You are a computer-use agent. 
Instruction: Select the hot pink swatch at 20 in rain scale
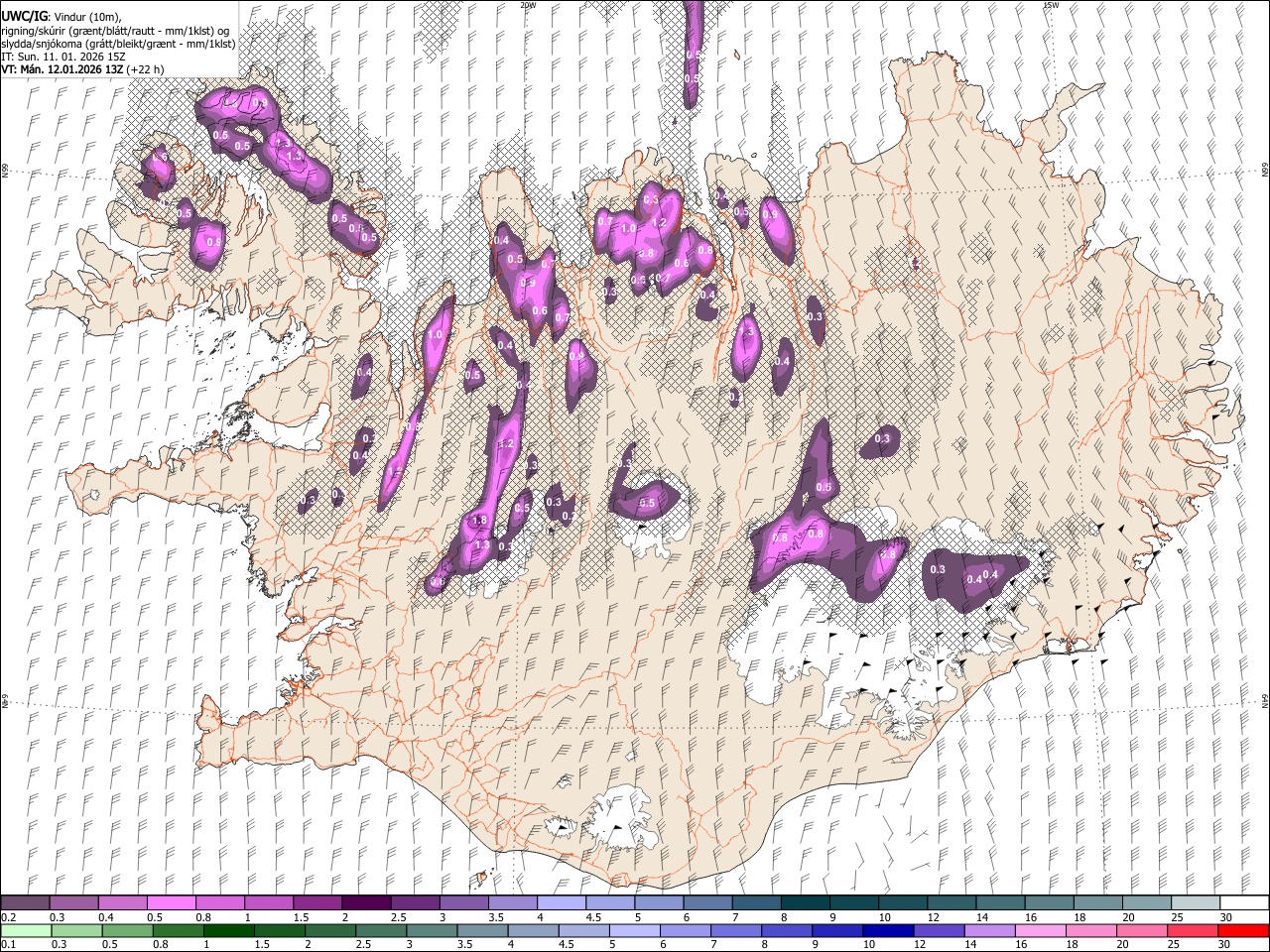(x=1141, y=930)
